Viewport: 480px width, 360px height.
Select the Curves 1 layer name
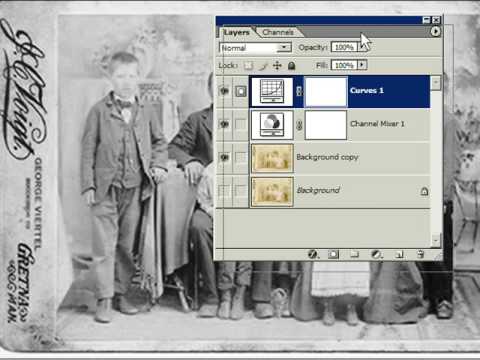pos(367,90)
